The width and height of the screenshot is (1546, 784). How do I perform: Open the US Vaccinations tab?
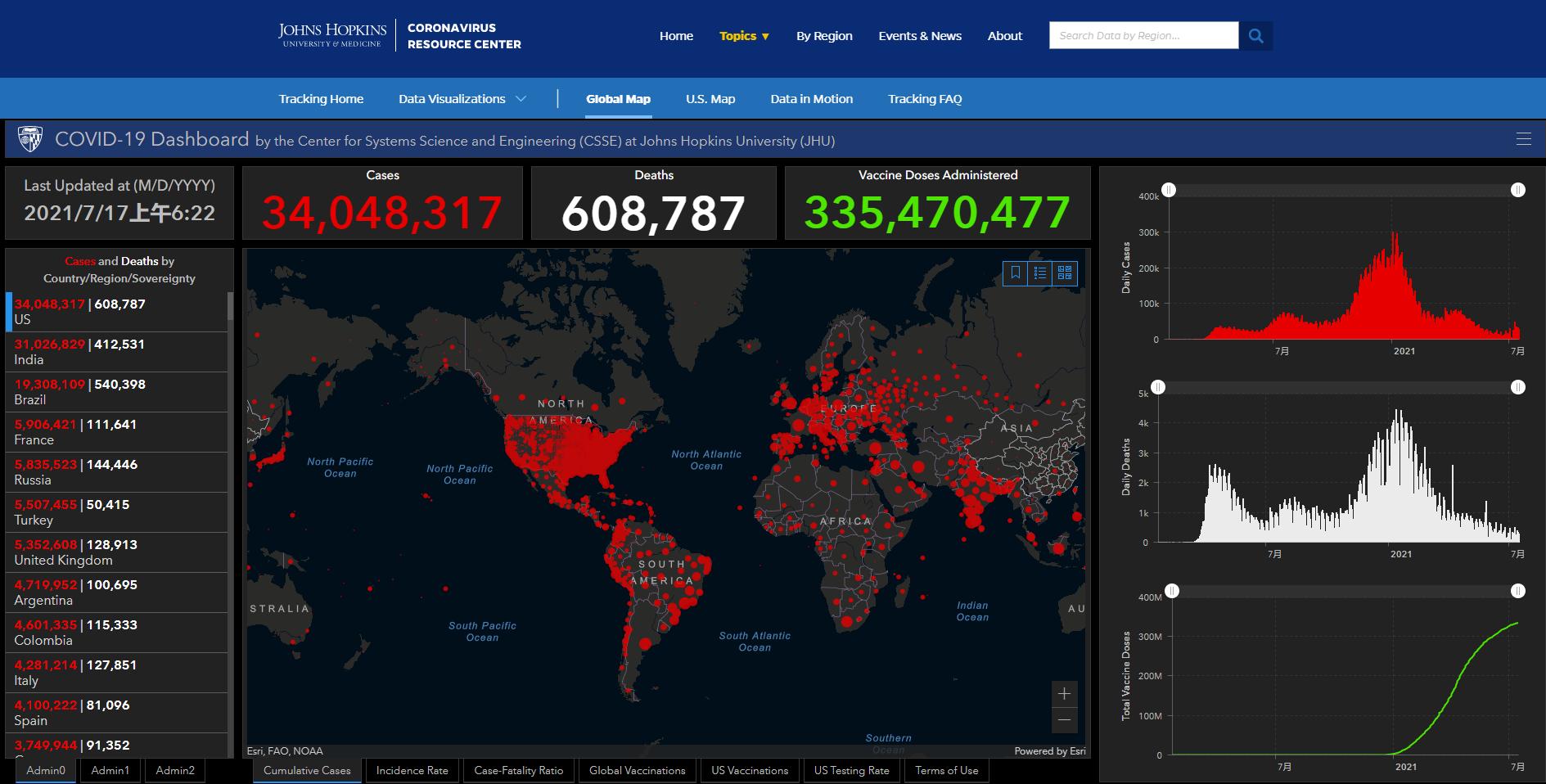750,771
